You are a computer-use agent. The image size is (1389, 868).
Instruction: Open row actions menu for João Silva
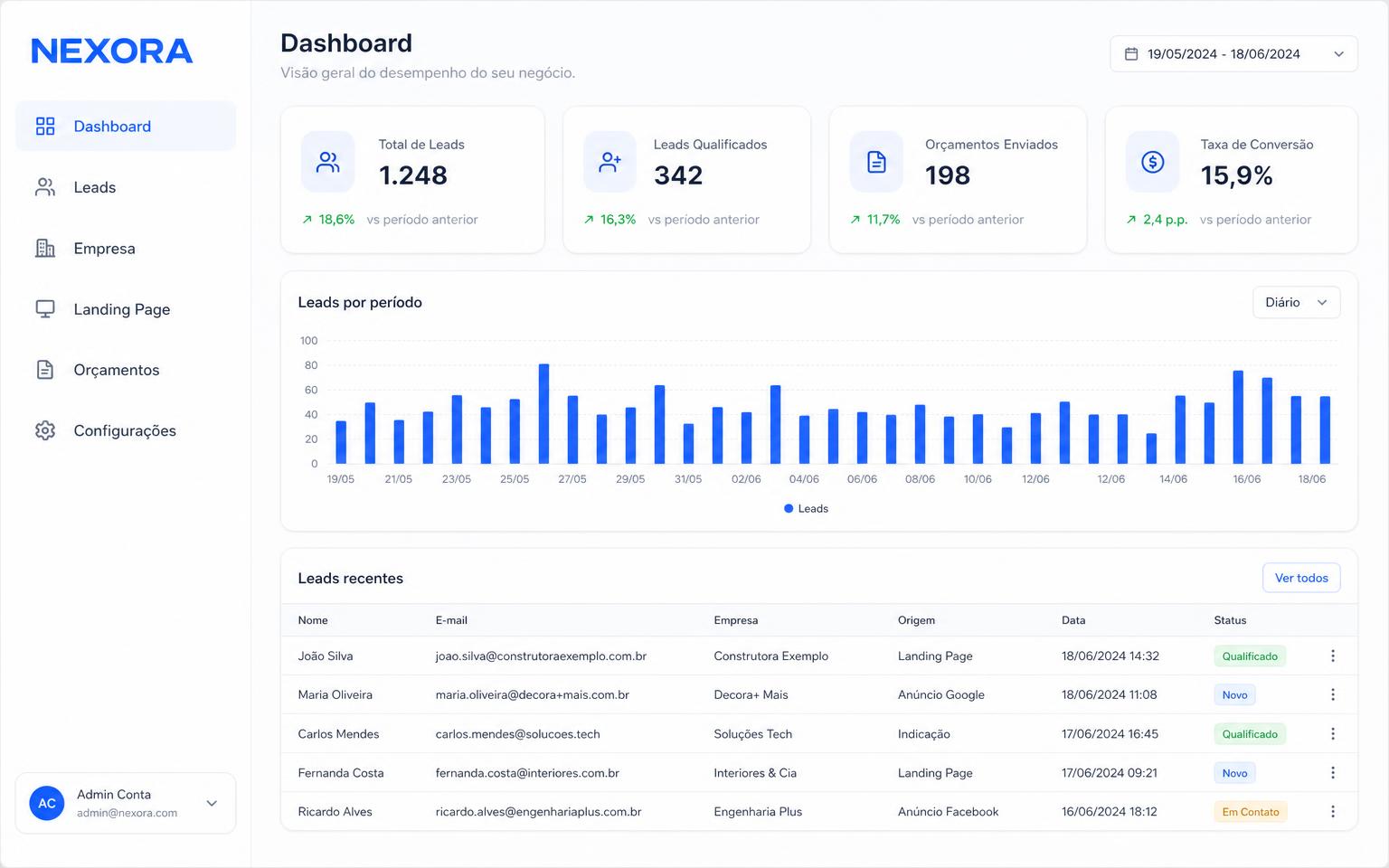pos(1332,656)
